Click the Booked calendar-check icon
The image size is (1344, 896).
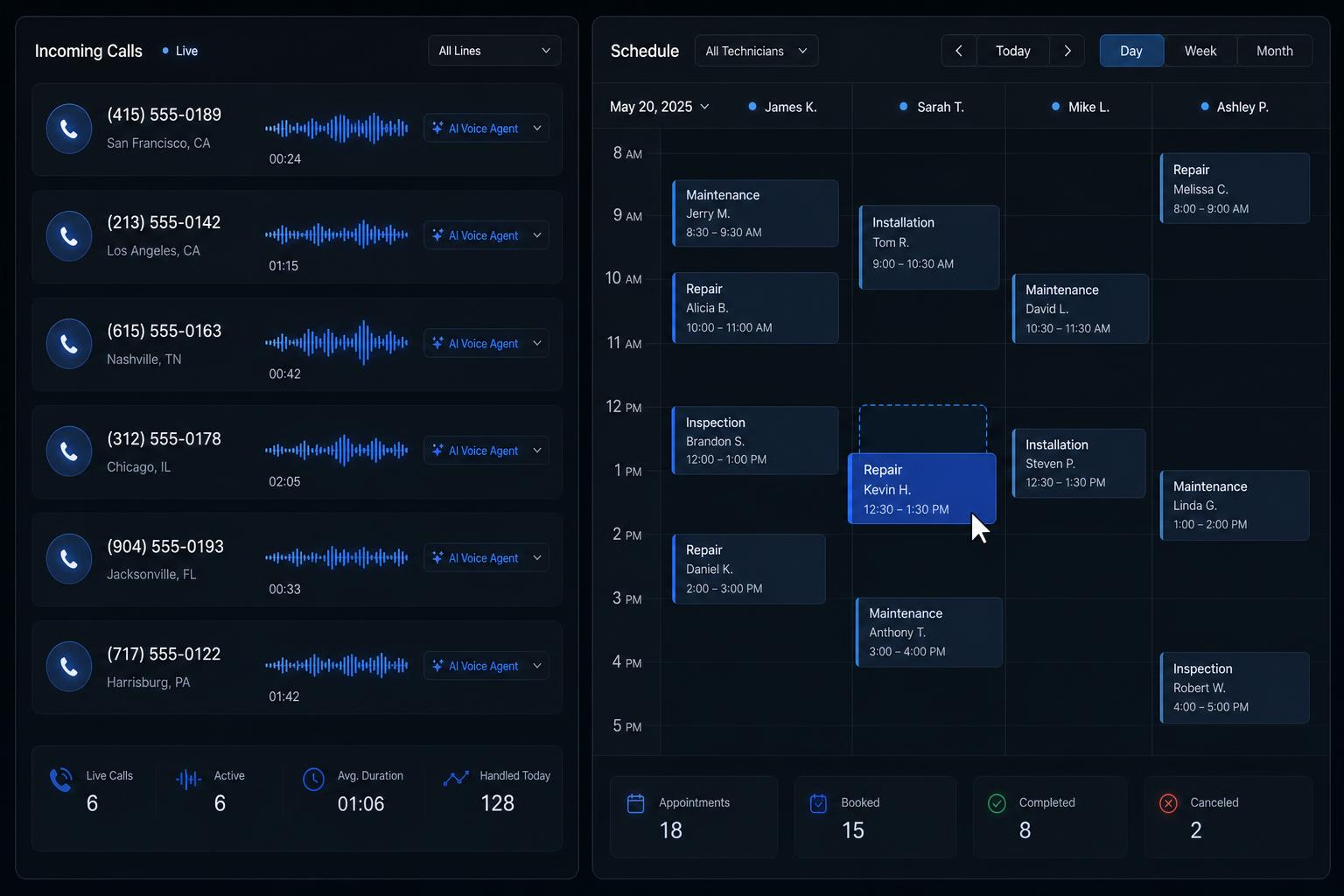818,803
